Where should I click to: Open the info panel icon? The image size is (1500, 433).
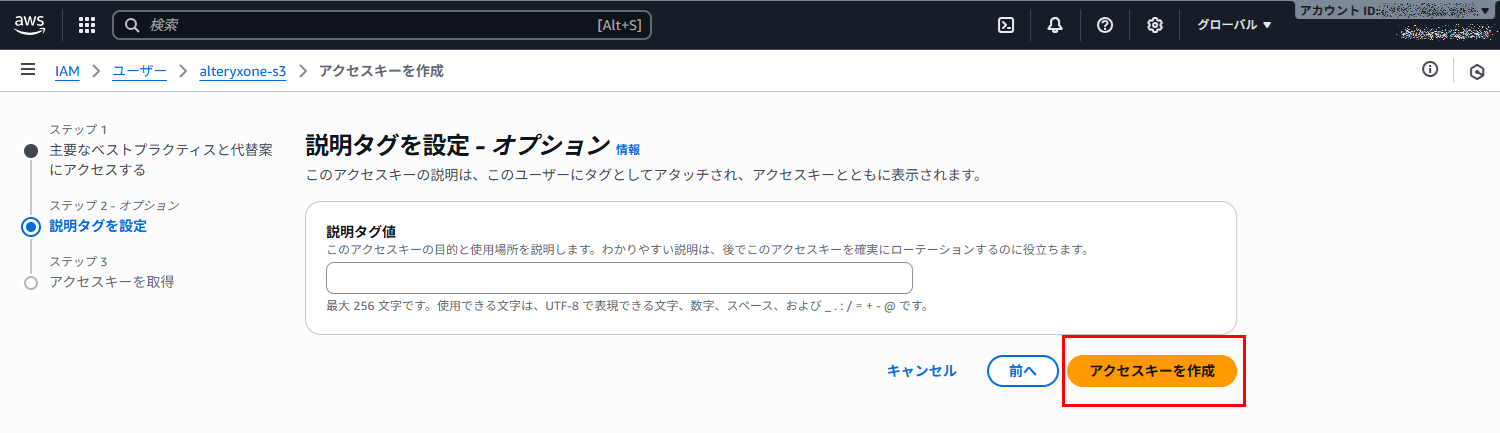click(x=1430, y=70)
